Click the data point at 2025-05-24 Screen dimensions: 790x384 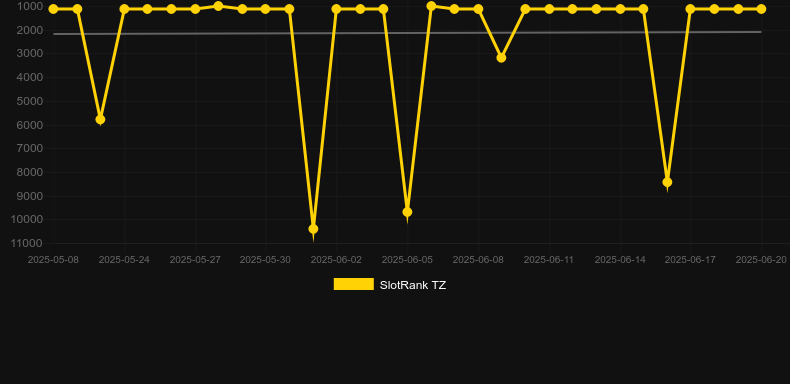tap(124, 9)
